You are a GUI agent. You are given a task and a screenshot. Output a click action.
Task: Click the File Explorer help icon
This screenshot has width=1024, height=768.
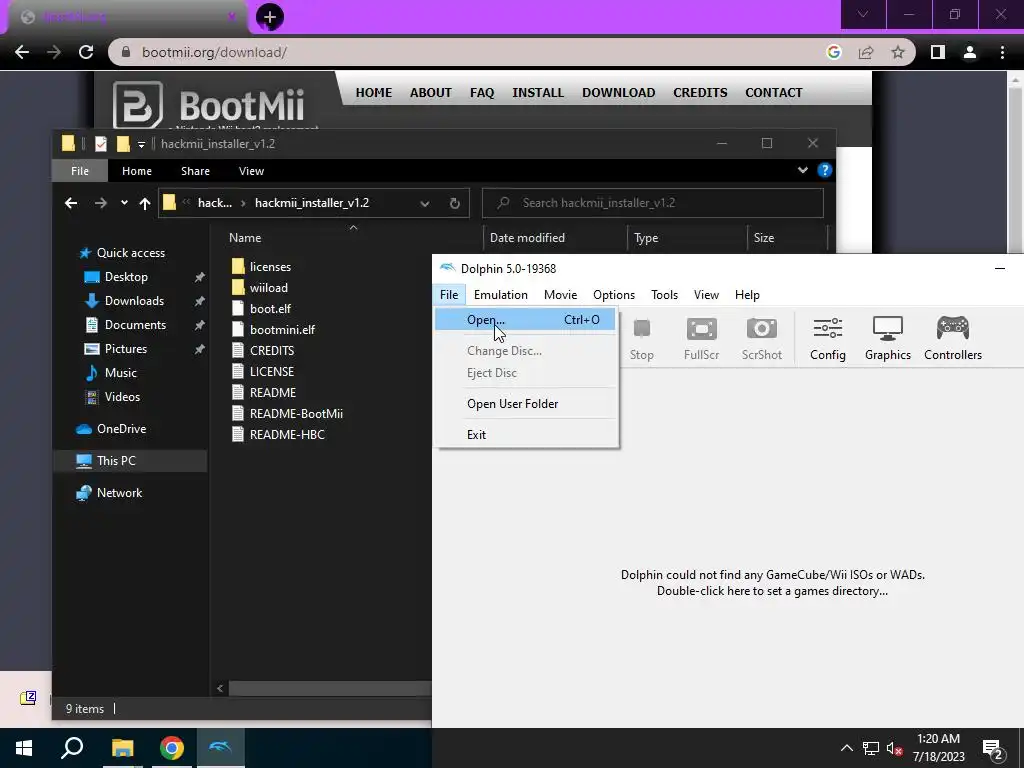point(824,170)
